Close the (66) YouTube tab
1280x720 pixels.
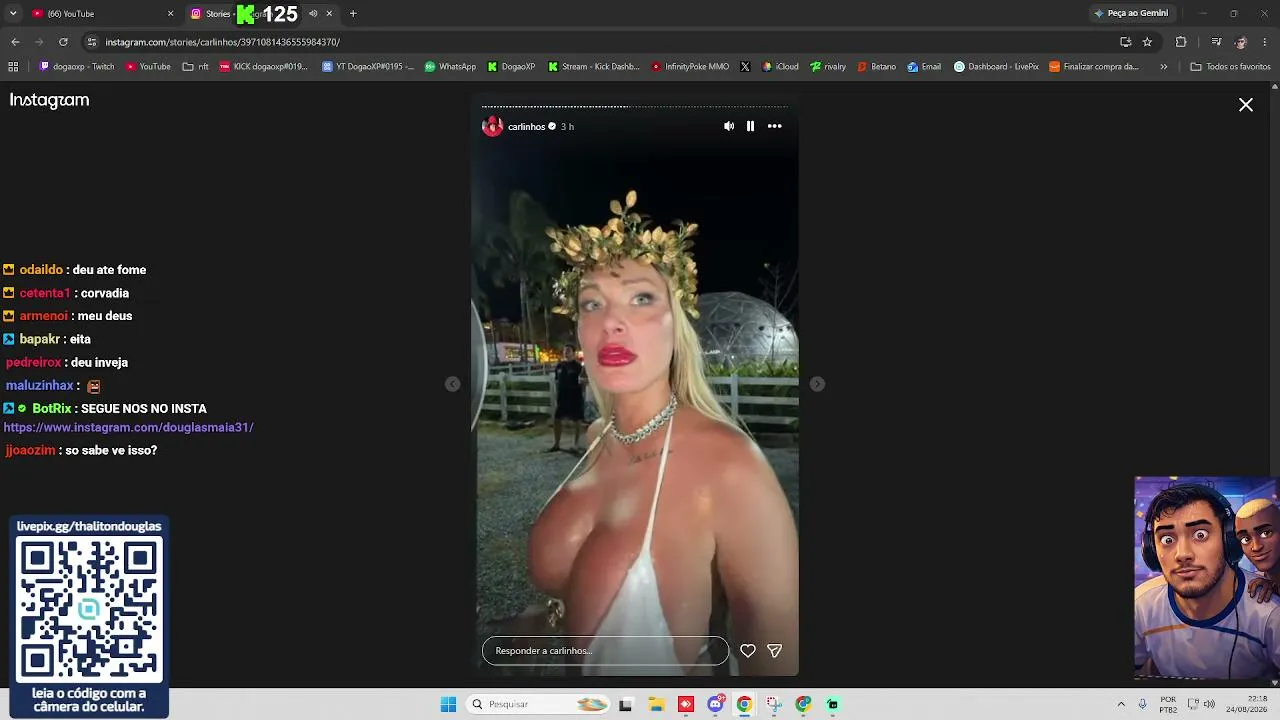(170, 14)
